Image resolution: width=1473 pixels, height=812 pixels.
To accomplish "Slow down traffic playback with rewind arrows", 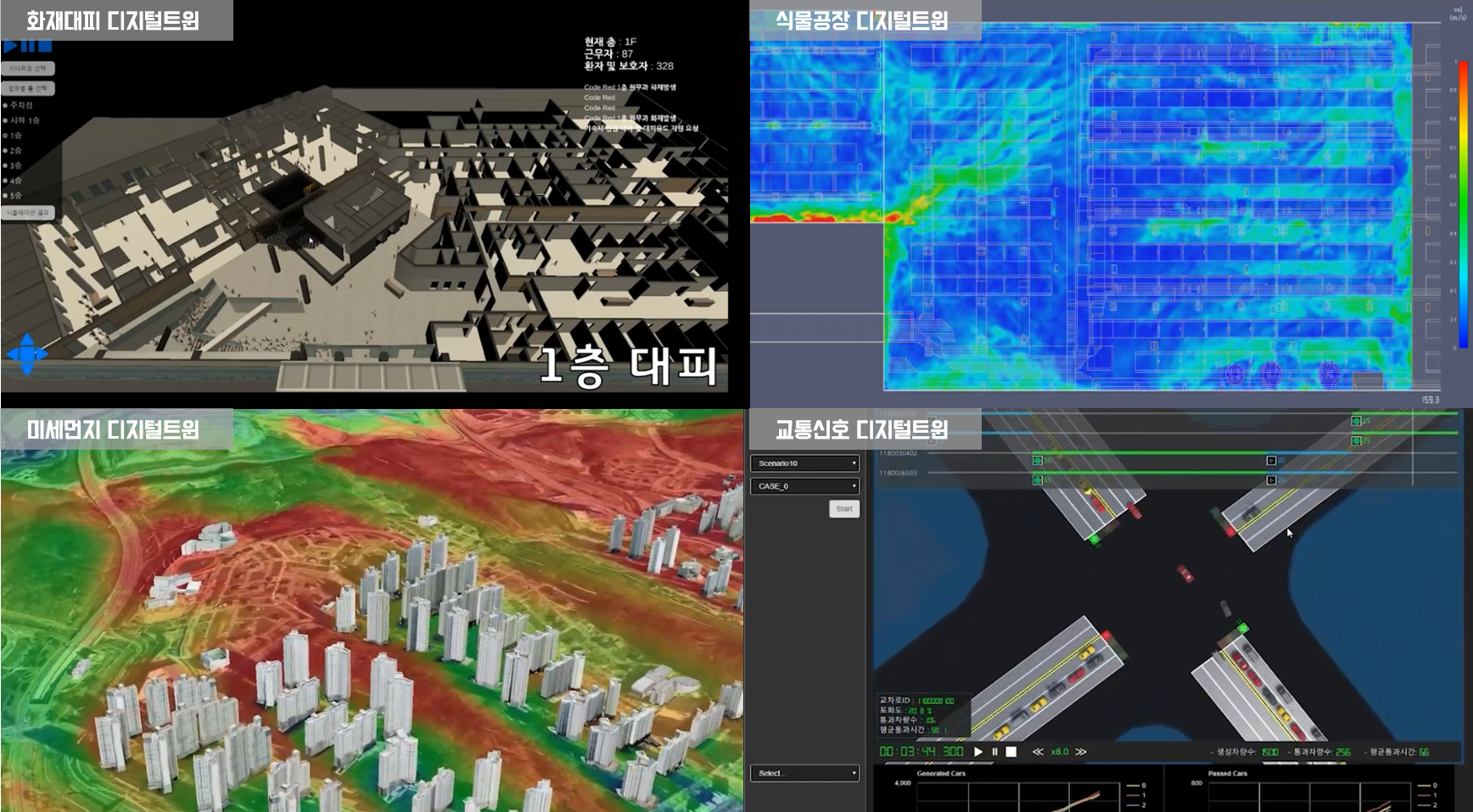I will point(1037,752).
